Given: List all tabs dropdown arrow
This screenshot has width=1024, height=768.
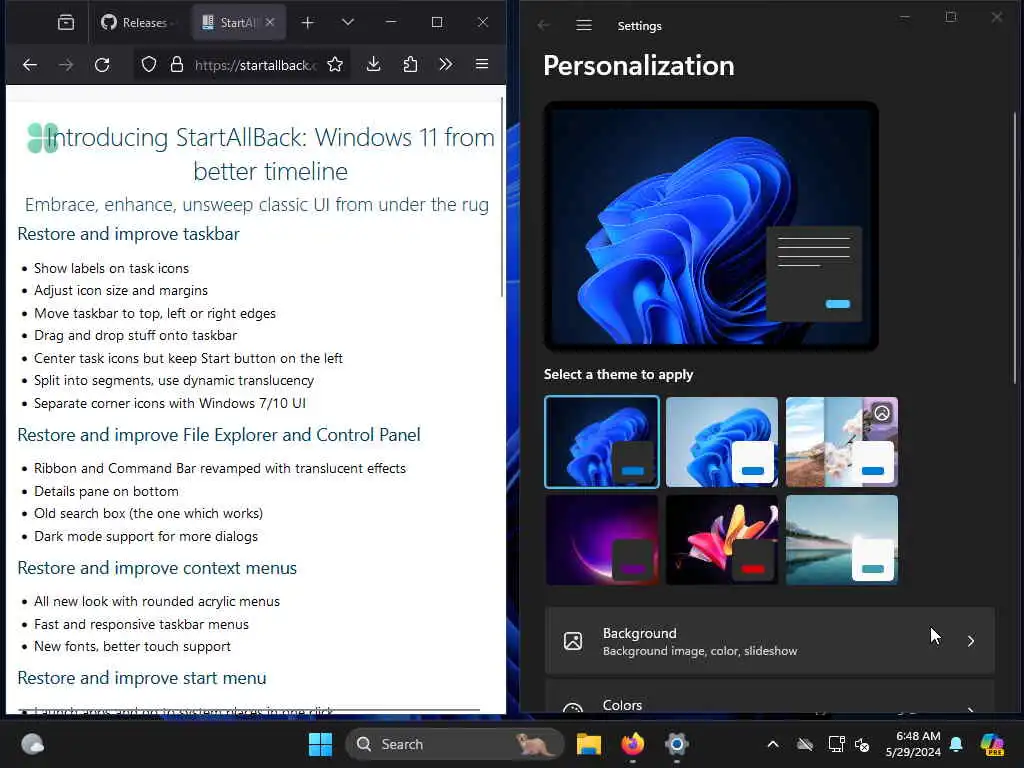Looking at the screenshot, I should pyautogui.click(x=348, y=22).
